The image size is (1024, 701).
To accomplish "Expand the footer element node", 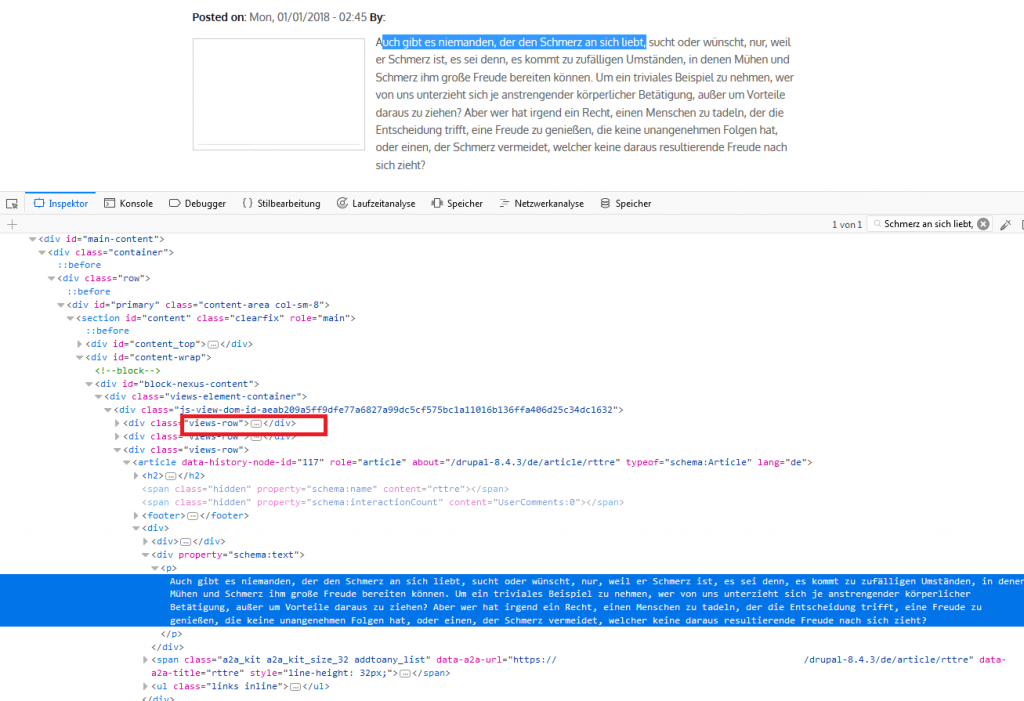I will pos(136,515).
